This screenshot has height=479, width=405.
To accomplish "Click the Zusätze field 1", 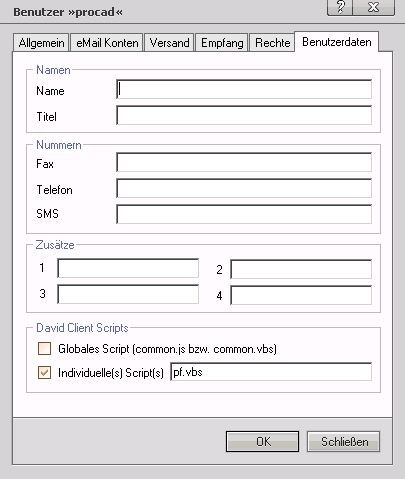I will (128, 268).
